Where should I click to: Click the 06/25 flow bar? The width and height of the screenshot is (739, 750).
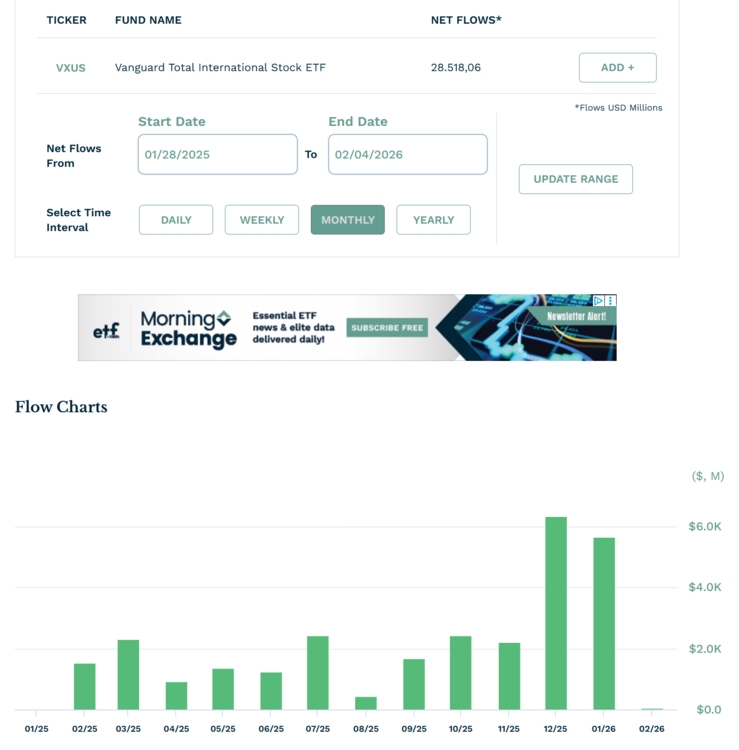(x=271, y=691)
